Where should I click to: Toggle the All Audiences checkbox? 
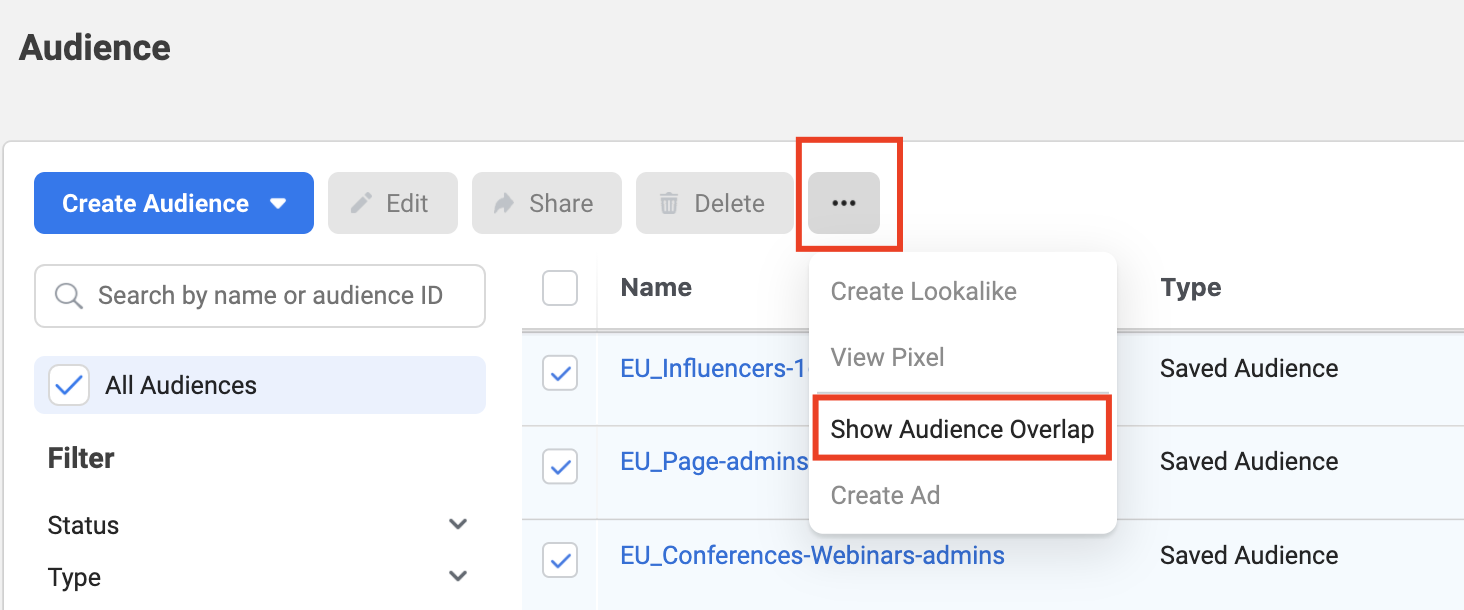pyautogui.click(x=69, y=386)
